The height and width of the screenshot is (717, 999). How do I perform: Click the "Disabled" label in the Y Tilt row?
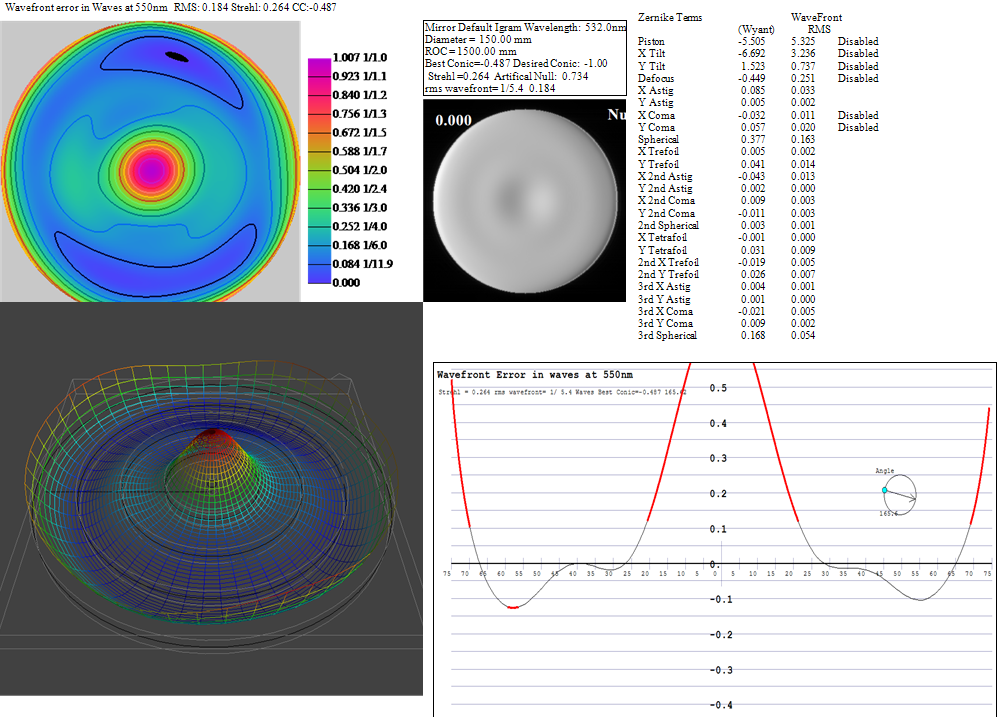(858, 66)
